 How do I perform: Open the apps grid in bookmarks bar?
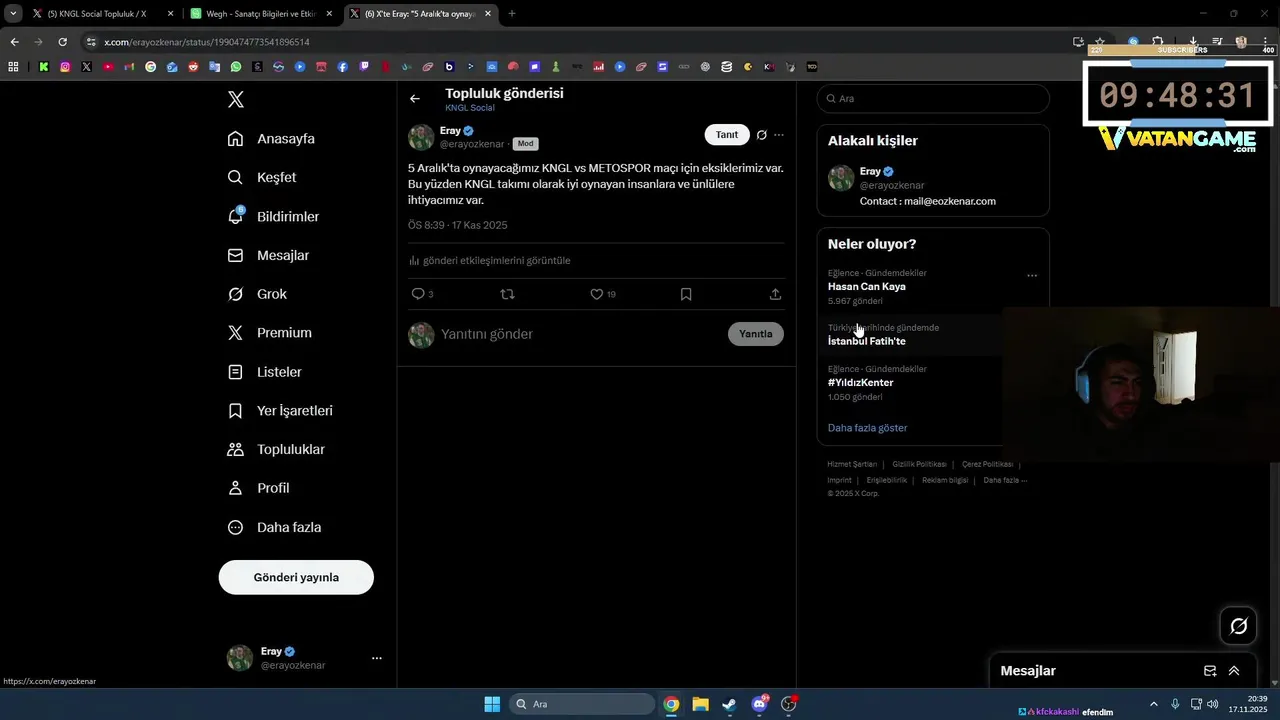click(13, 67)
